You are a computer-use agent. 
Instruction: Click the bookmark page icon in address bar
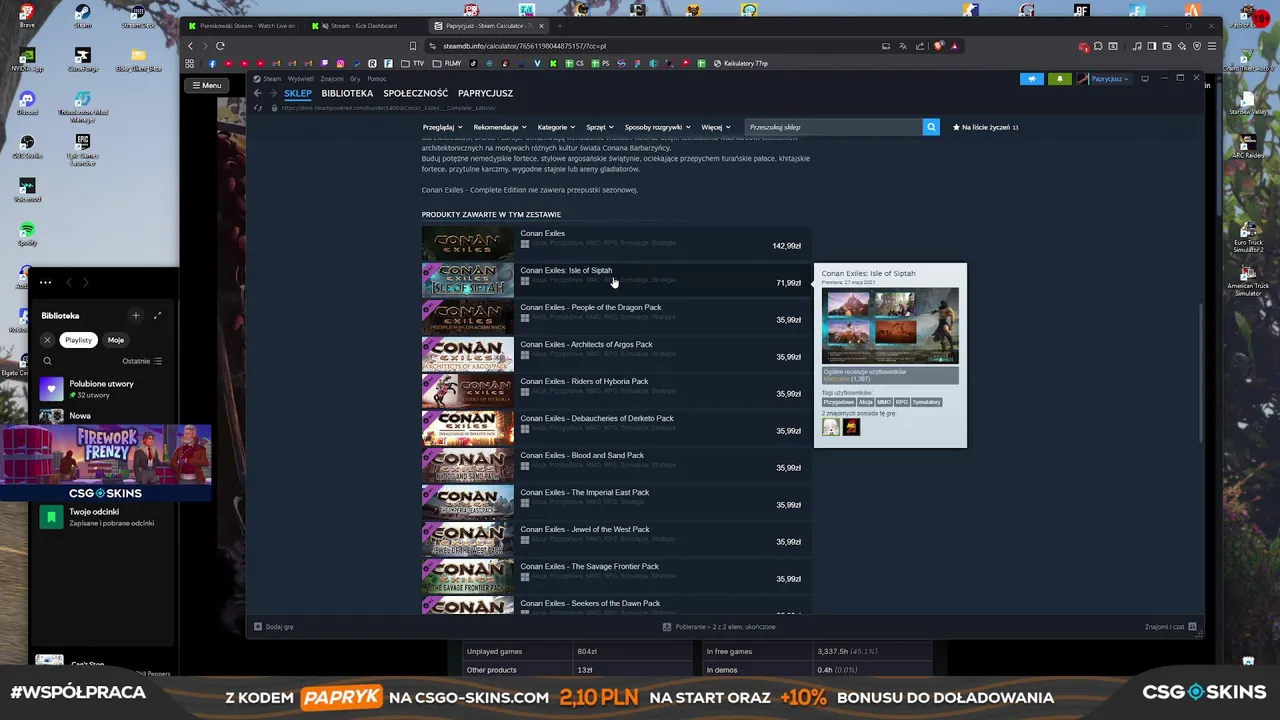point(413,46)
